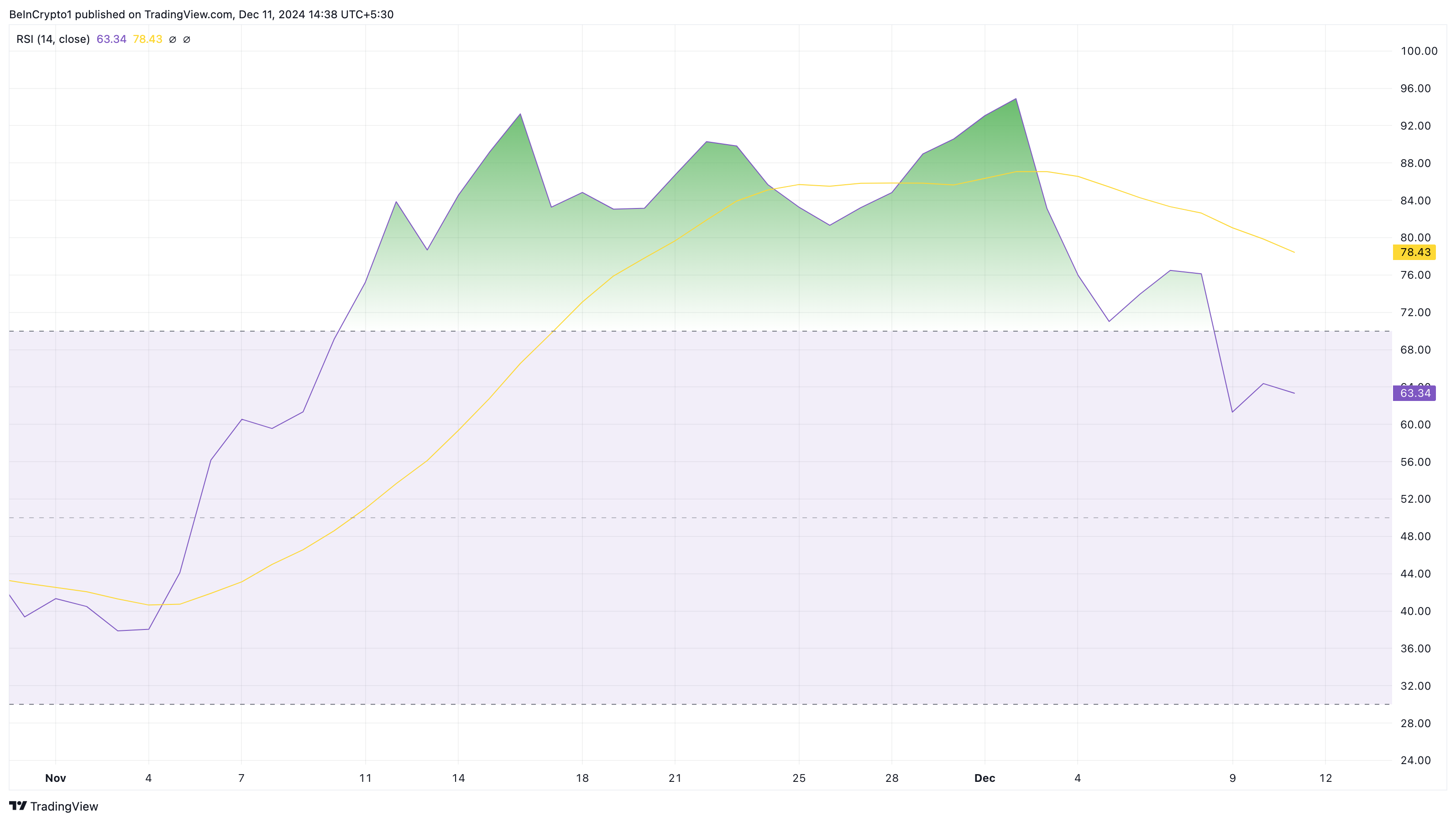Click the 24.00 level on price scale
Screen dimensions: 1456x822
[x=1415, y=760]
